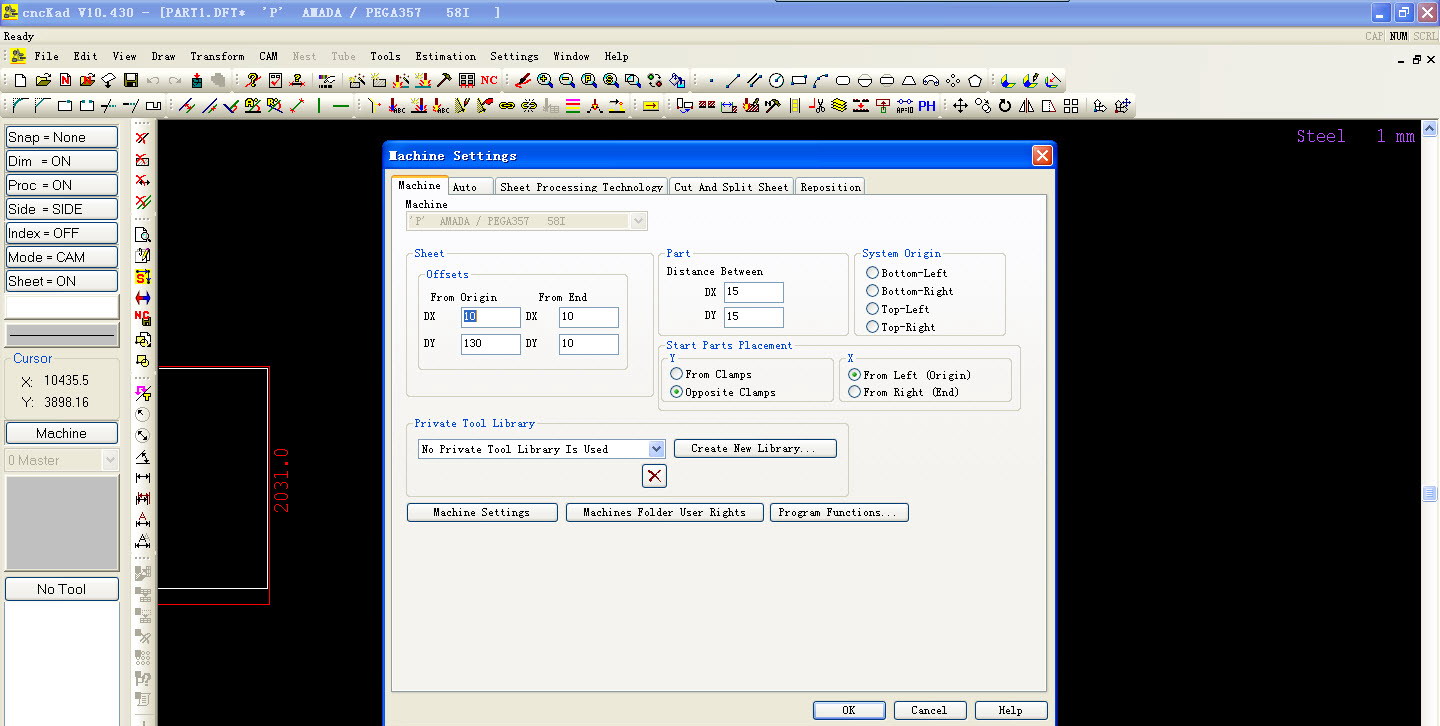Click the yellow ST icon in left toolbar
The width and height of the screenshot is (1440, 726).
coord(143,277)
